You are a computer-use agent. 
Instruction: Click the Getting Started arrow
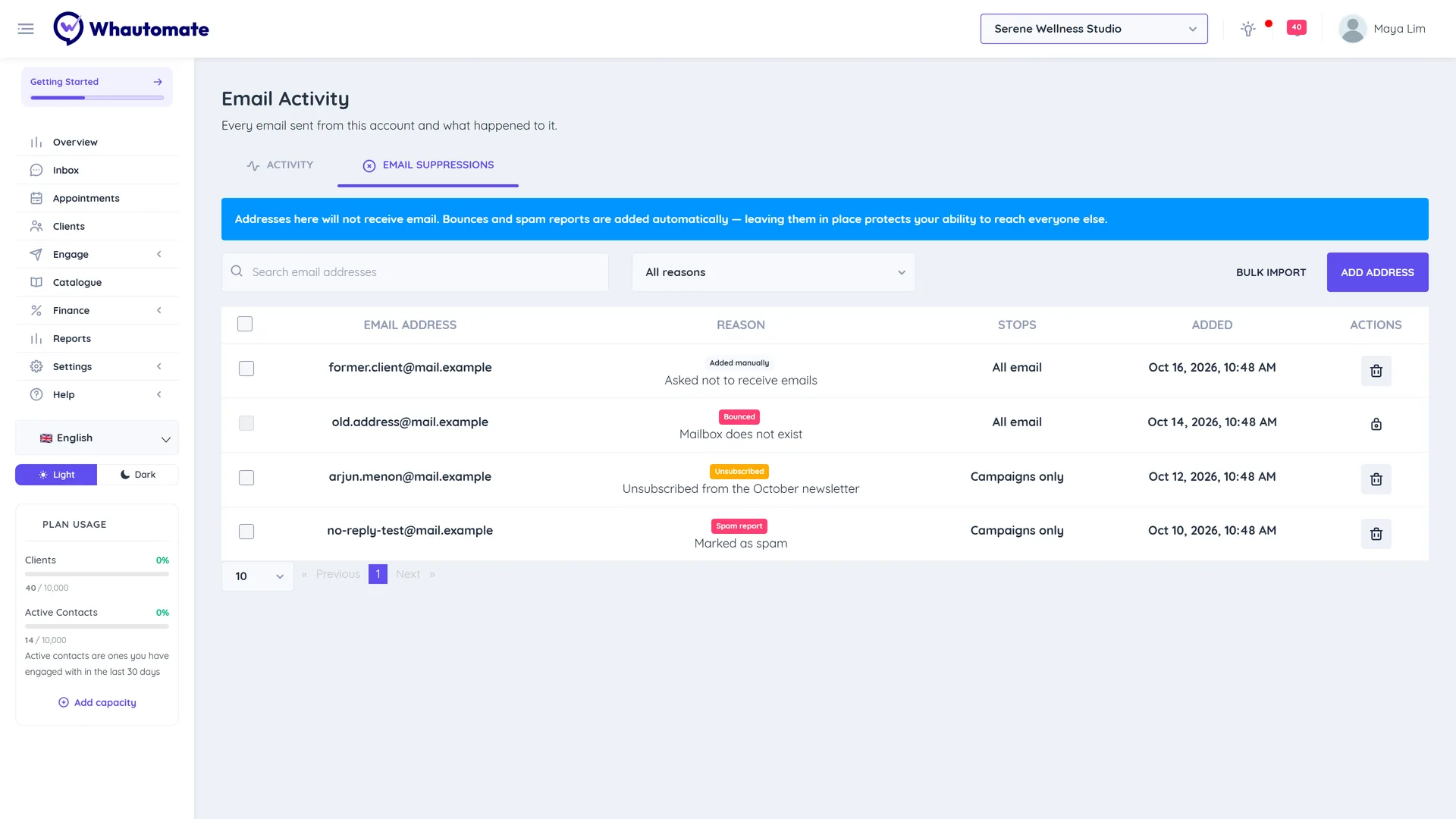tap(158, 82)
